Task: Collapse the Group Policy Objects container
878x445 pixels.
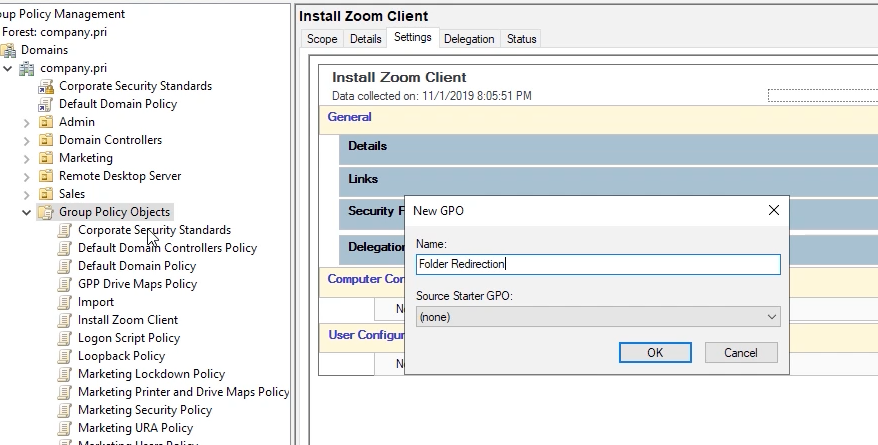Action: [27, 212]
